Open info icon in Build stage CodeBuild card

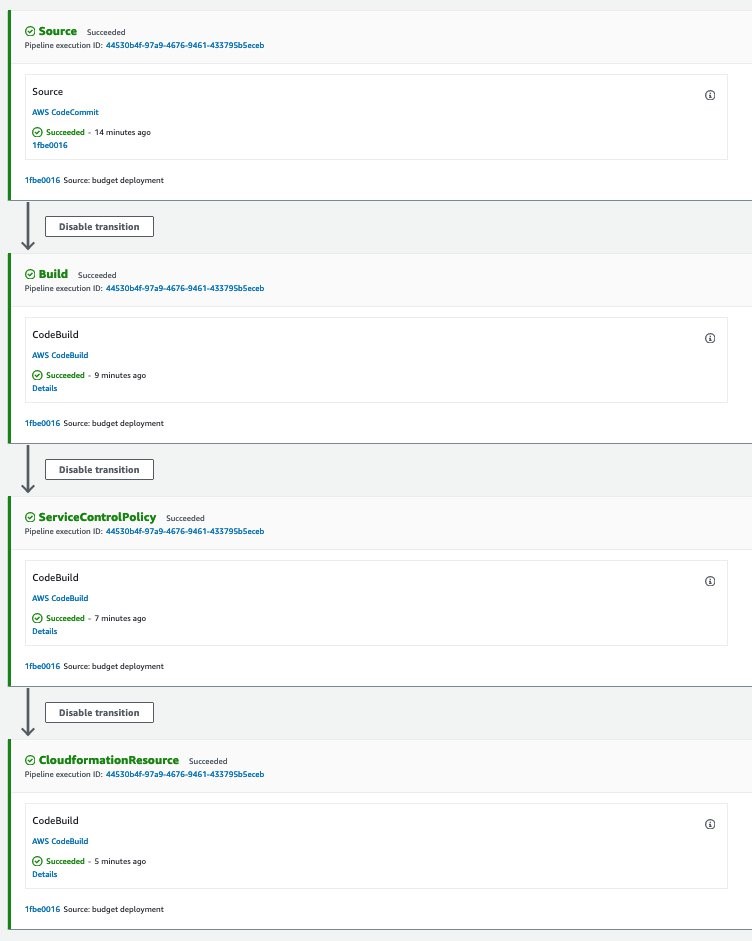[x=709, y=338]
